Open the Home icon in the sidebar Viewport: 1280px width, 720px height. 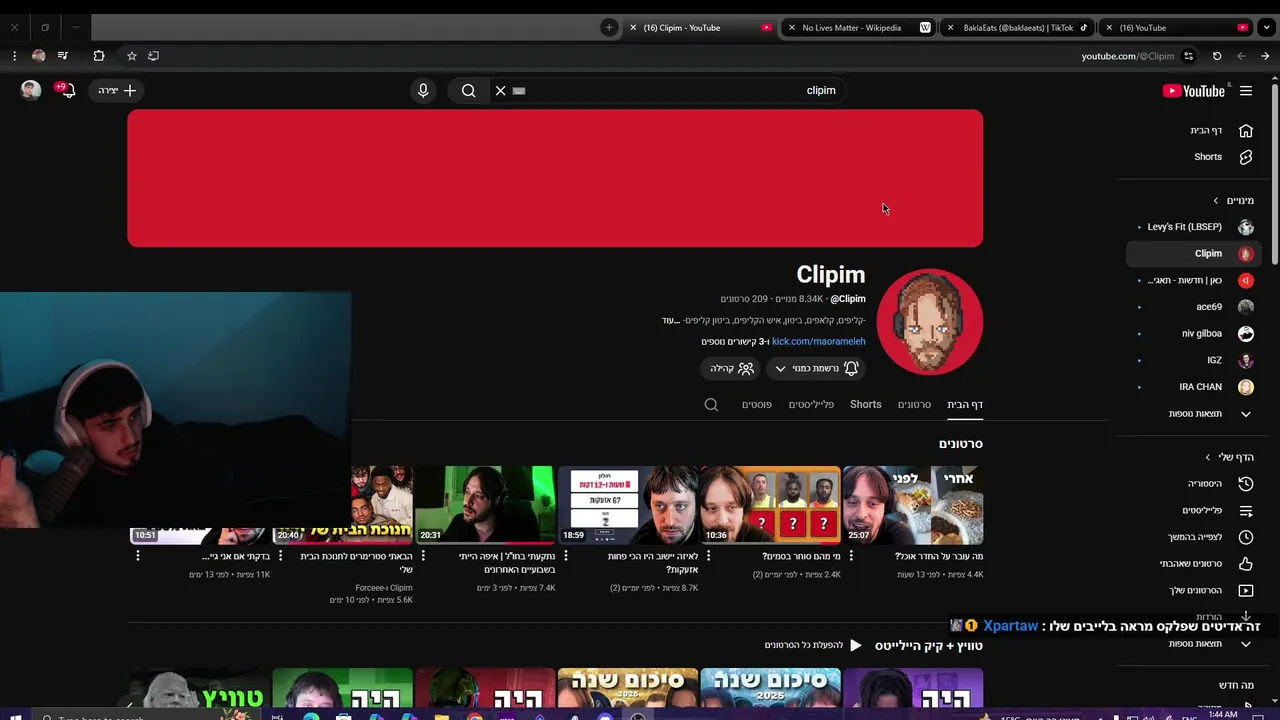pyautogui.click(x=1246, y=130)
